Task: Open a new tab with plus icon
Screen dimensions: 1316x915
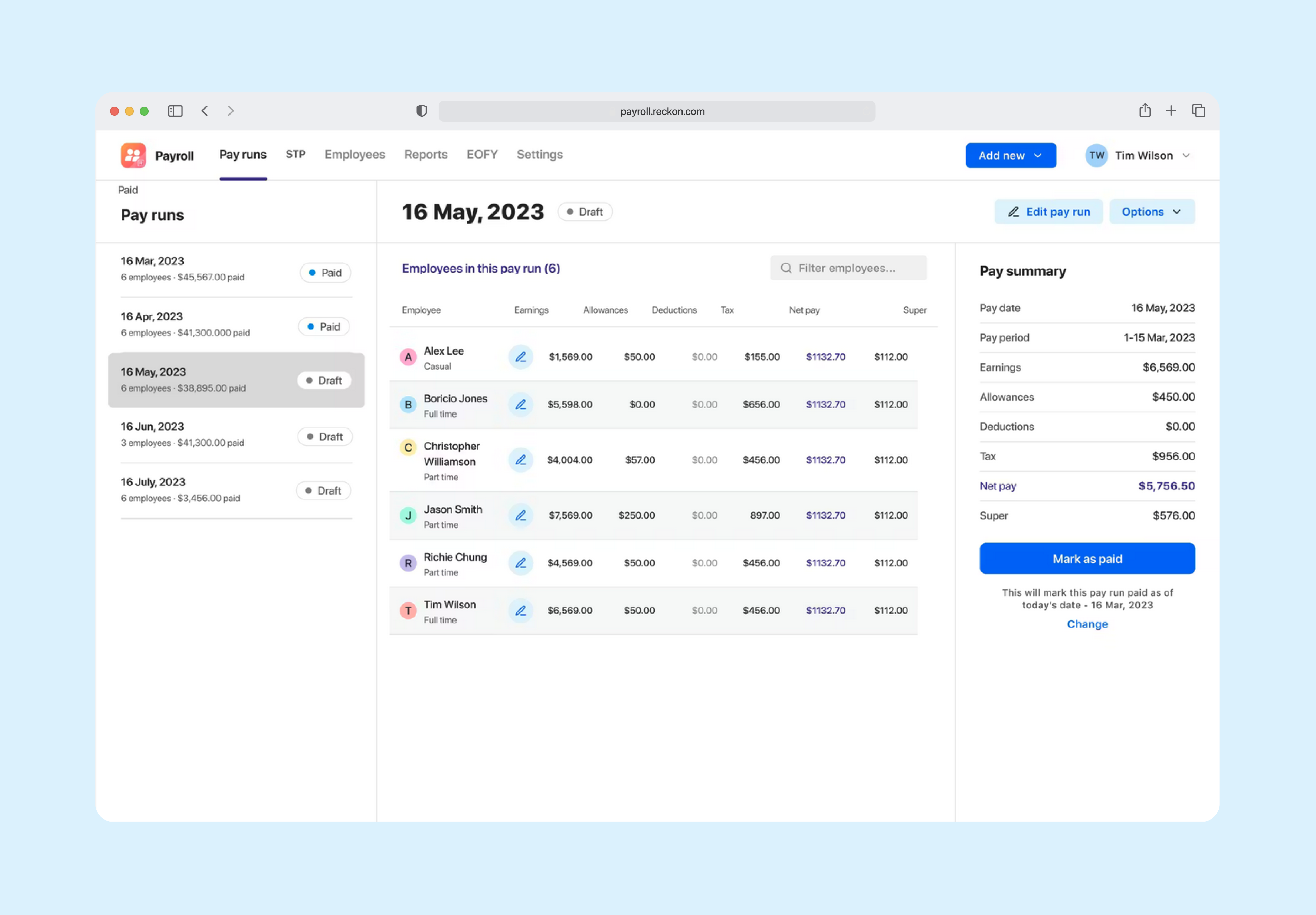Action: coord(1171,111)
